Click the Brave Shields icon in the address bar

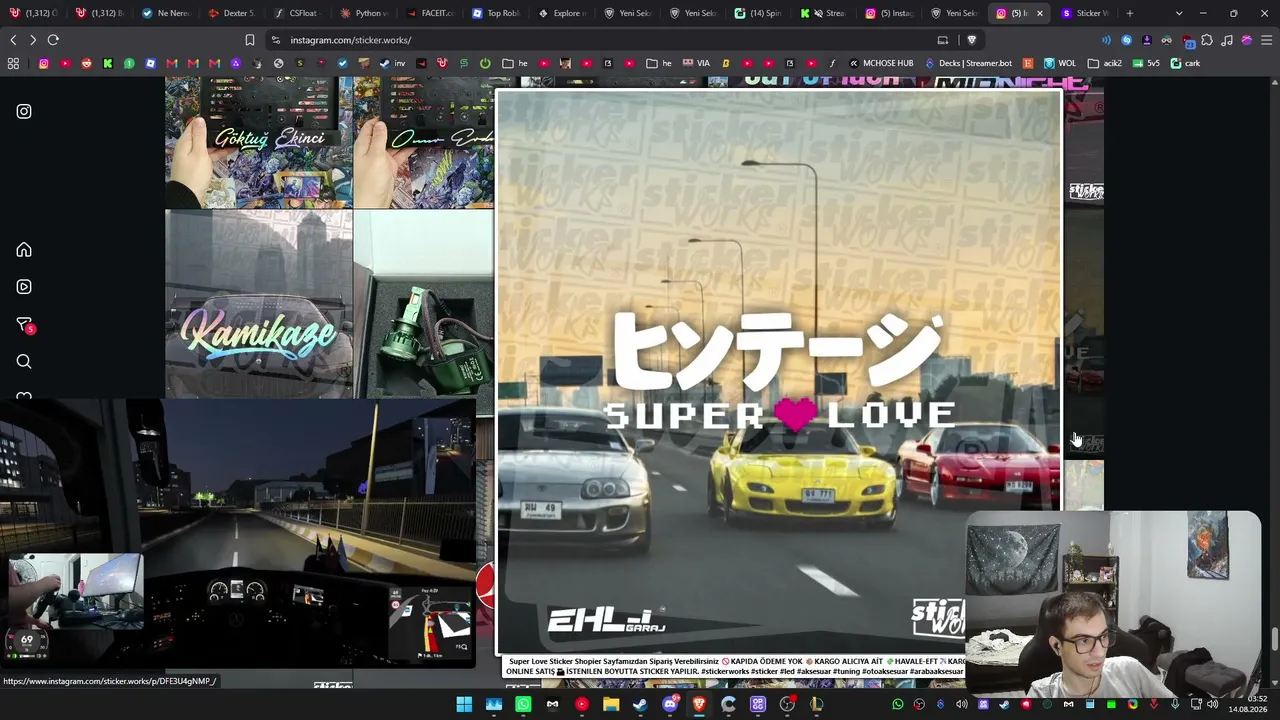click(x=971, y=40)
